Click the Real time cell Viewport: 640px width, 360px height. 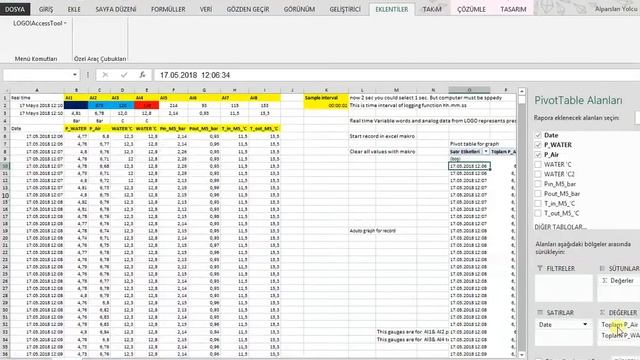(x=37, y=98)
